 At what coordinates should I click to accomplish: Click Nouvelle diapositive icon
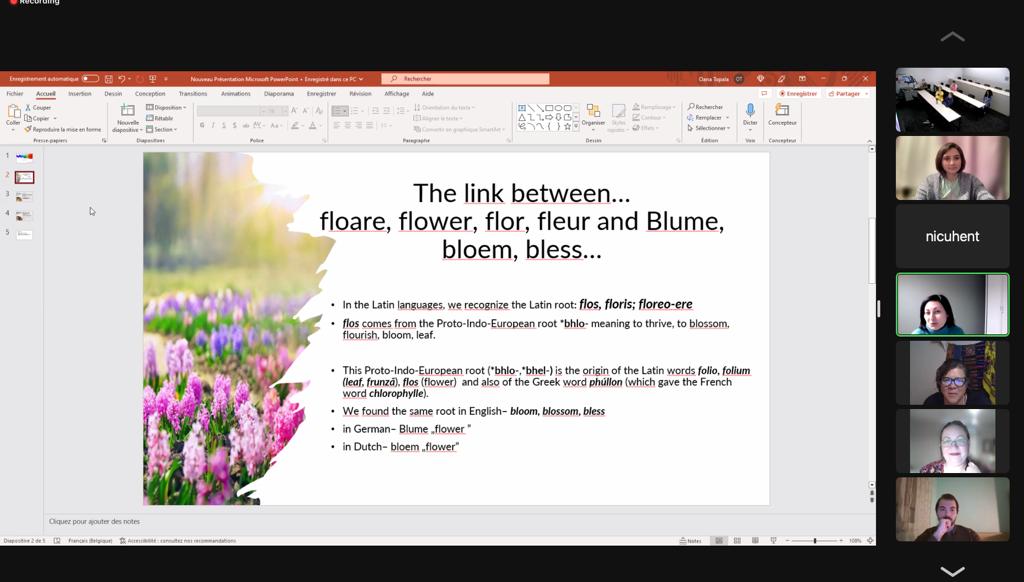[x=128, y=114]
